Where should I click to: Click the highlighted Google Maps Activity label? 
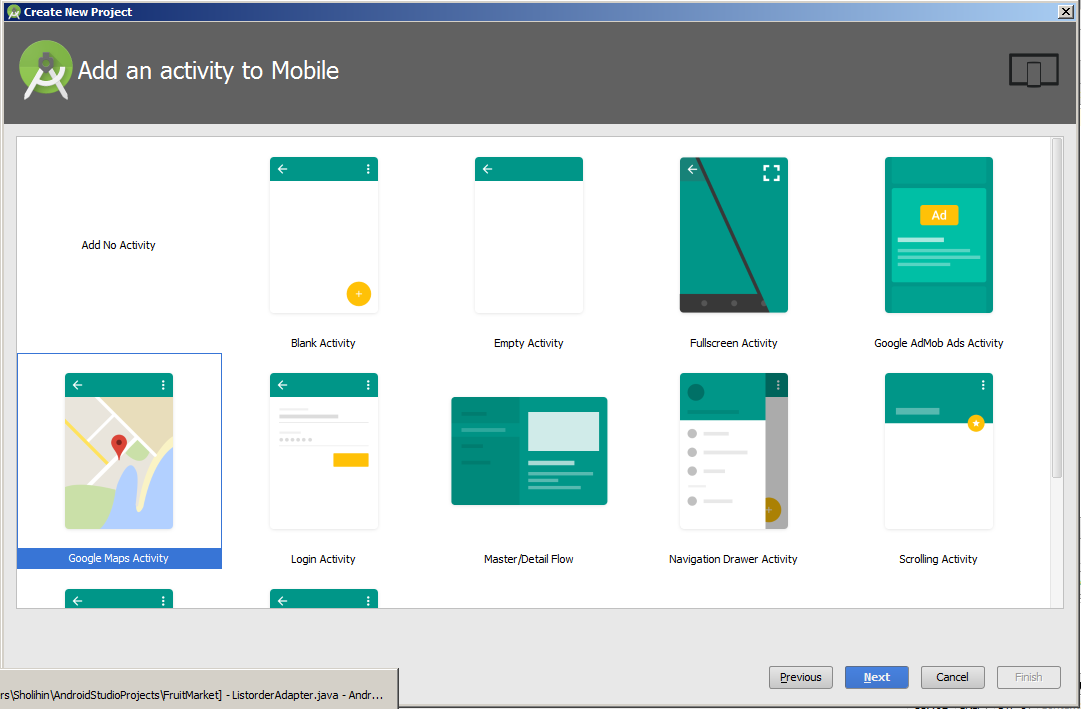point(119,558)
